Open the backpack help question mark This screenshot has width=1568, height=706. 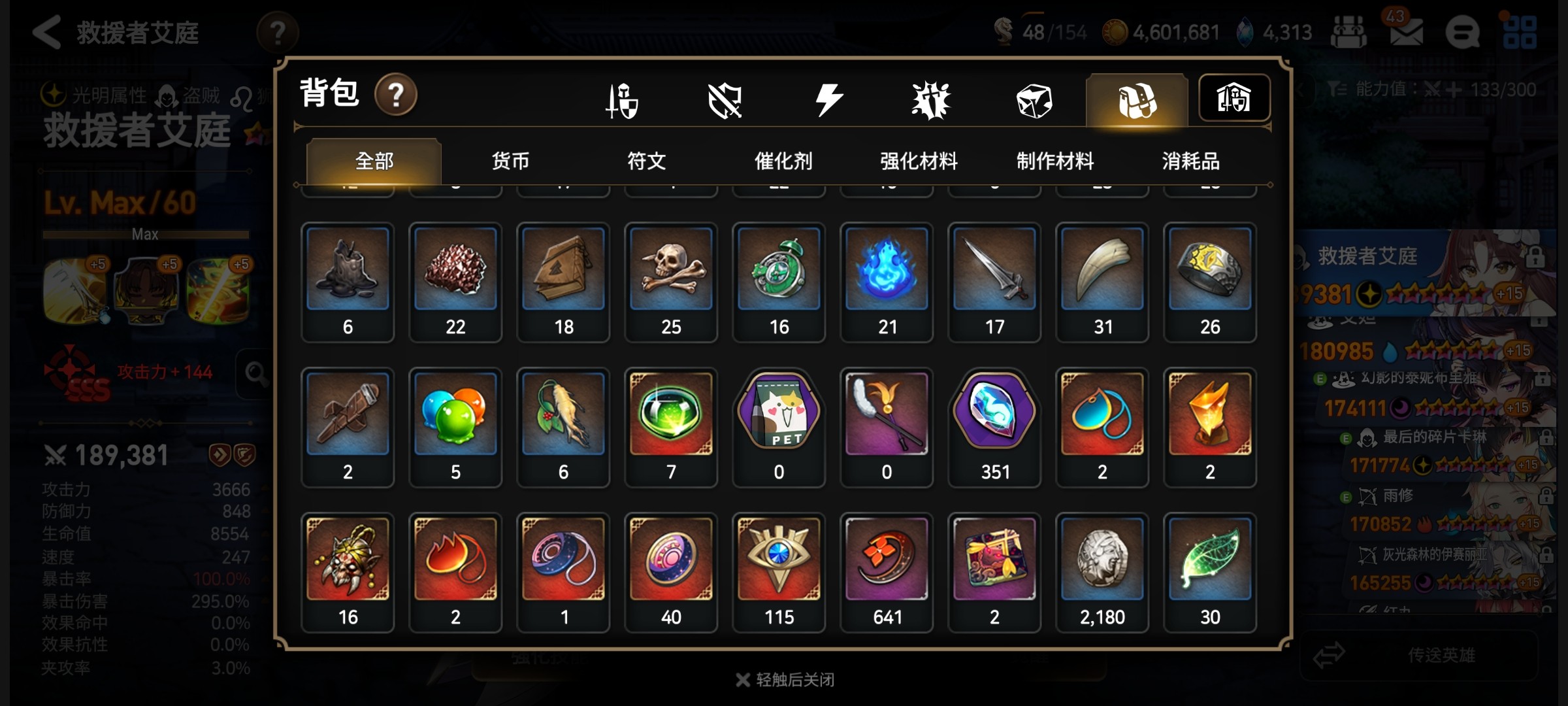coord(396,95)
